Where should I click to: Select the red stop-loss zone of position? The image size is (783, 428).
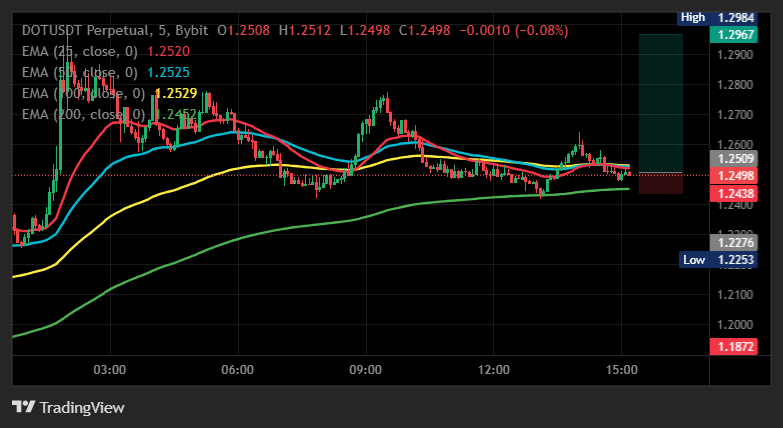click(x=661, y=183)
